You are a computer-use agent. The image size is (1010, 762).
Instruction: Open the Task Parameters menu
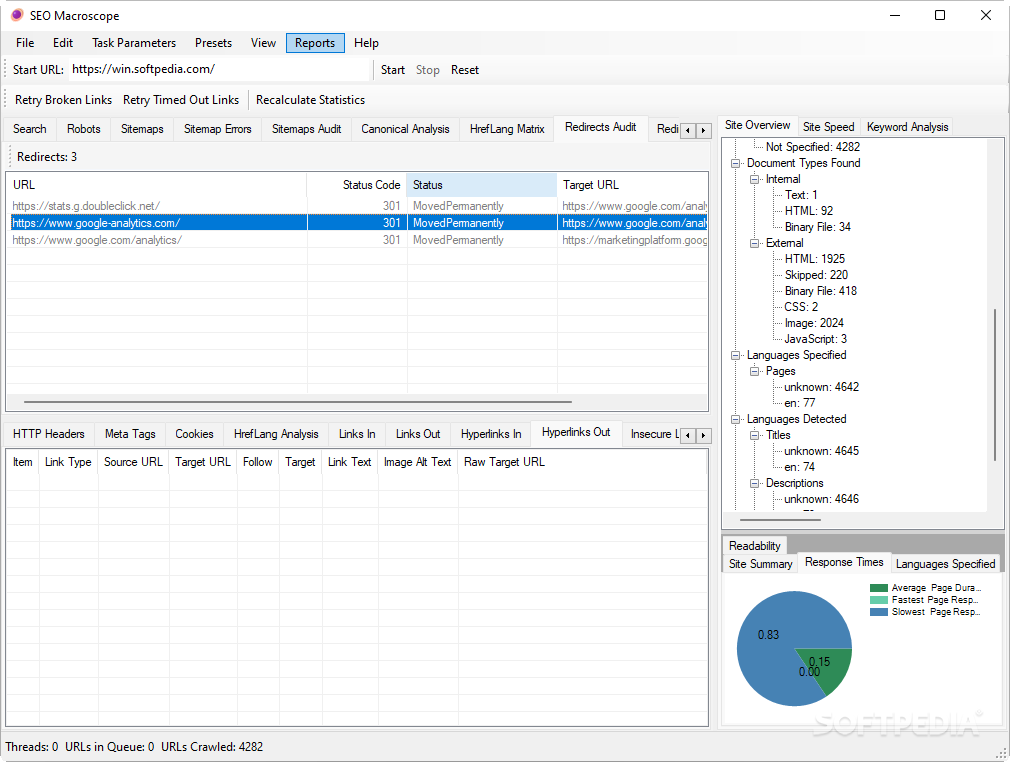(134, 43)
